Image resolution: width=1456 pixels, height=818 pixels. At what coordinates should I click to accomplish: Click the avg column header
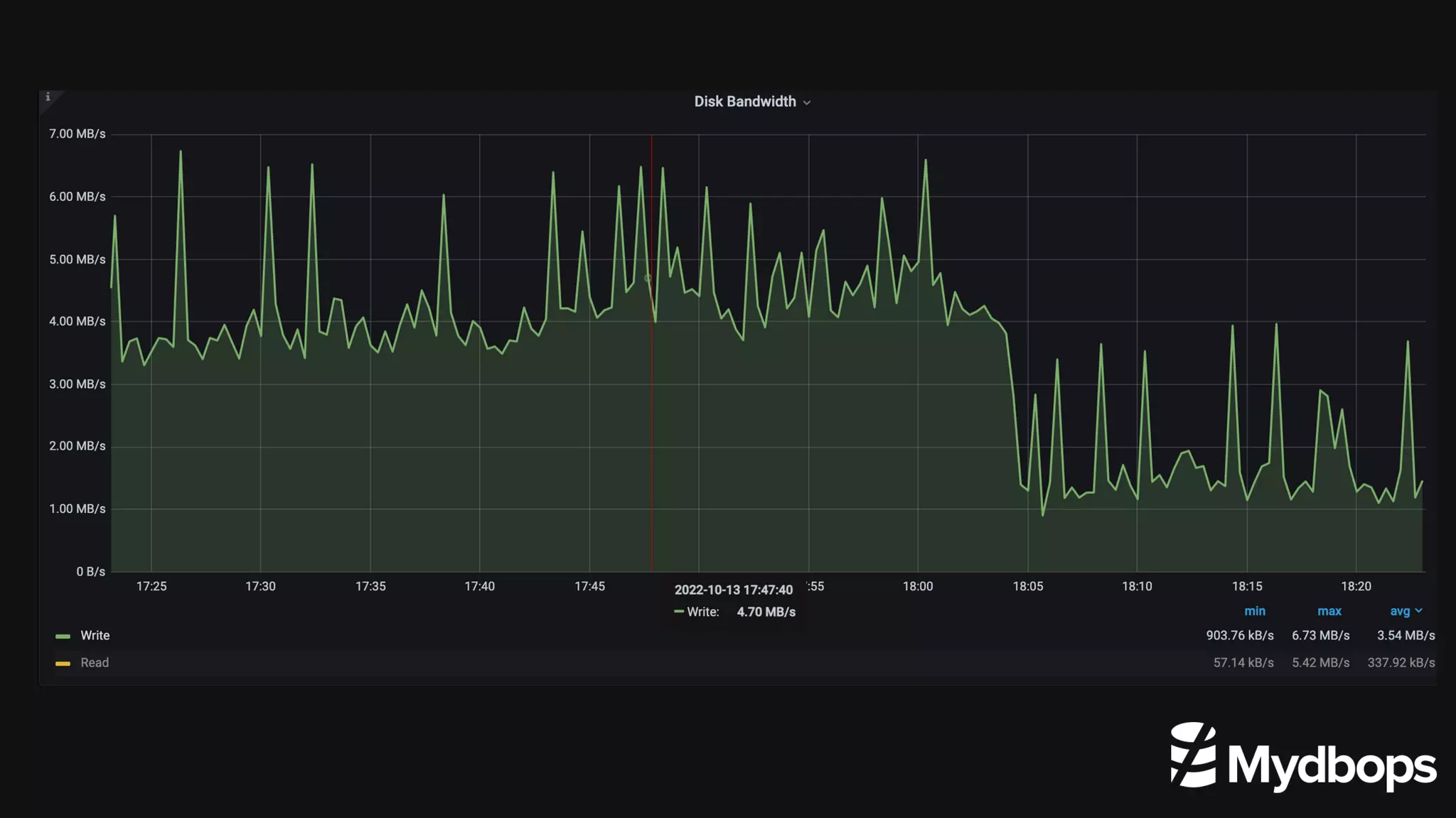[x=1399, y=611]
